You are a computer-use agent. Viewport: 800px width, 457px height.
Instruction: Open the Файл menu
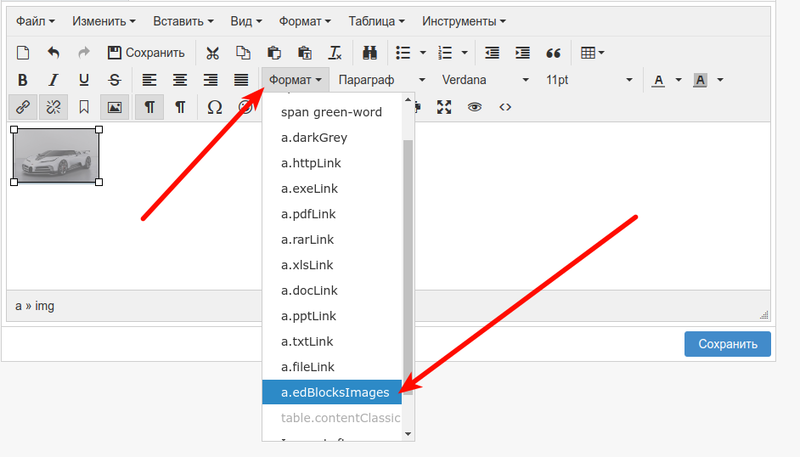(35, 21)
